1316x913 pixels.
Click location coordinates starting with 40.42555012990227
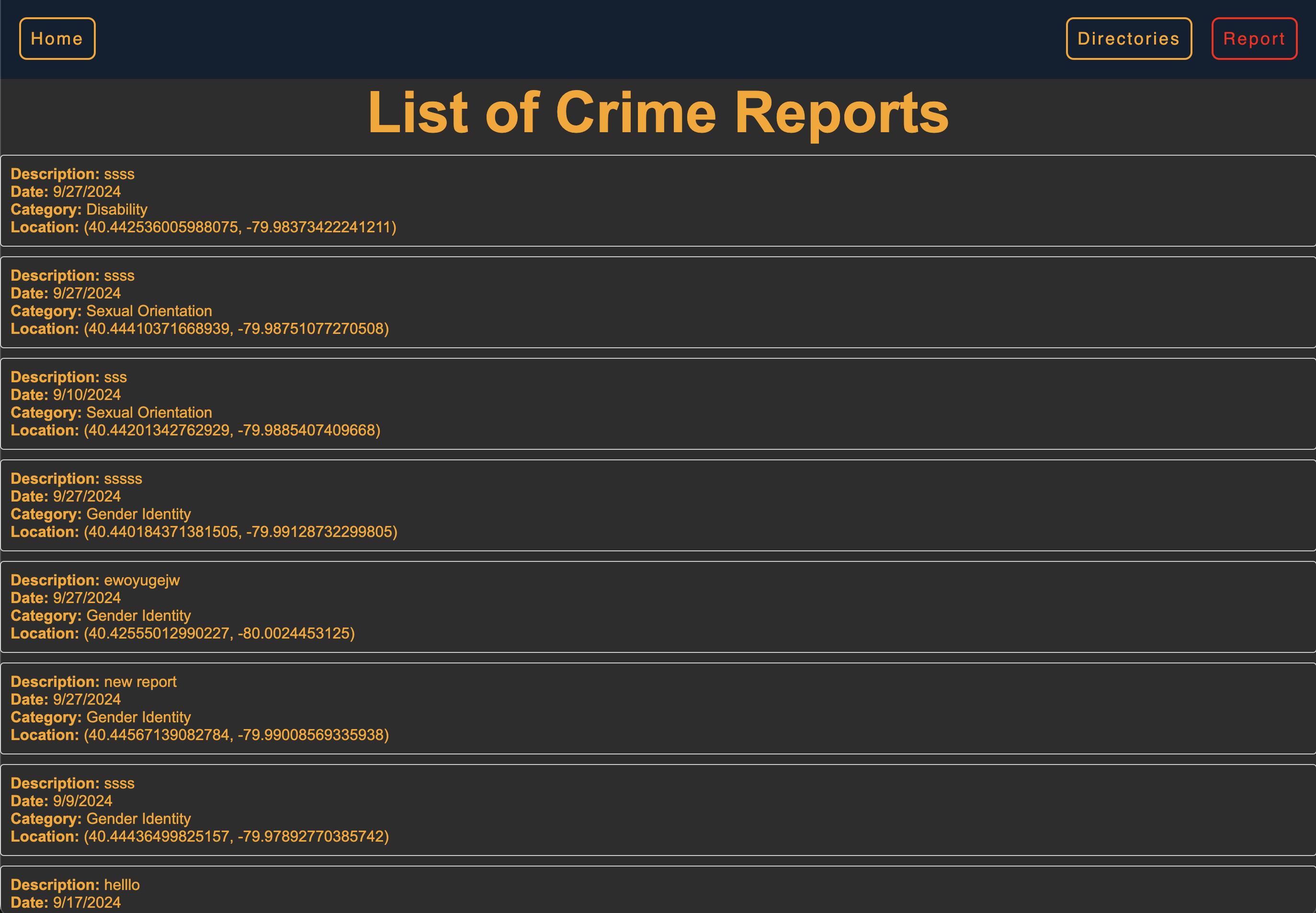(x=219, y=633)
